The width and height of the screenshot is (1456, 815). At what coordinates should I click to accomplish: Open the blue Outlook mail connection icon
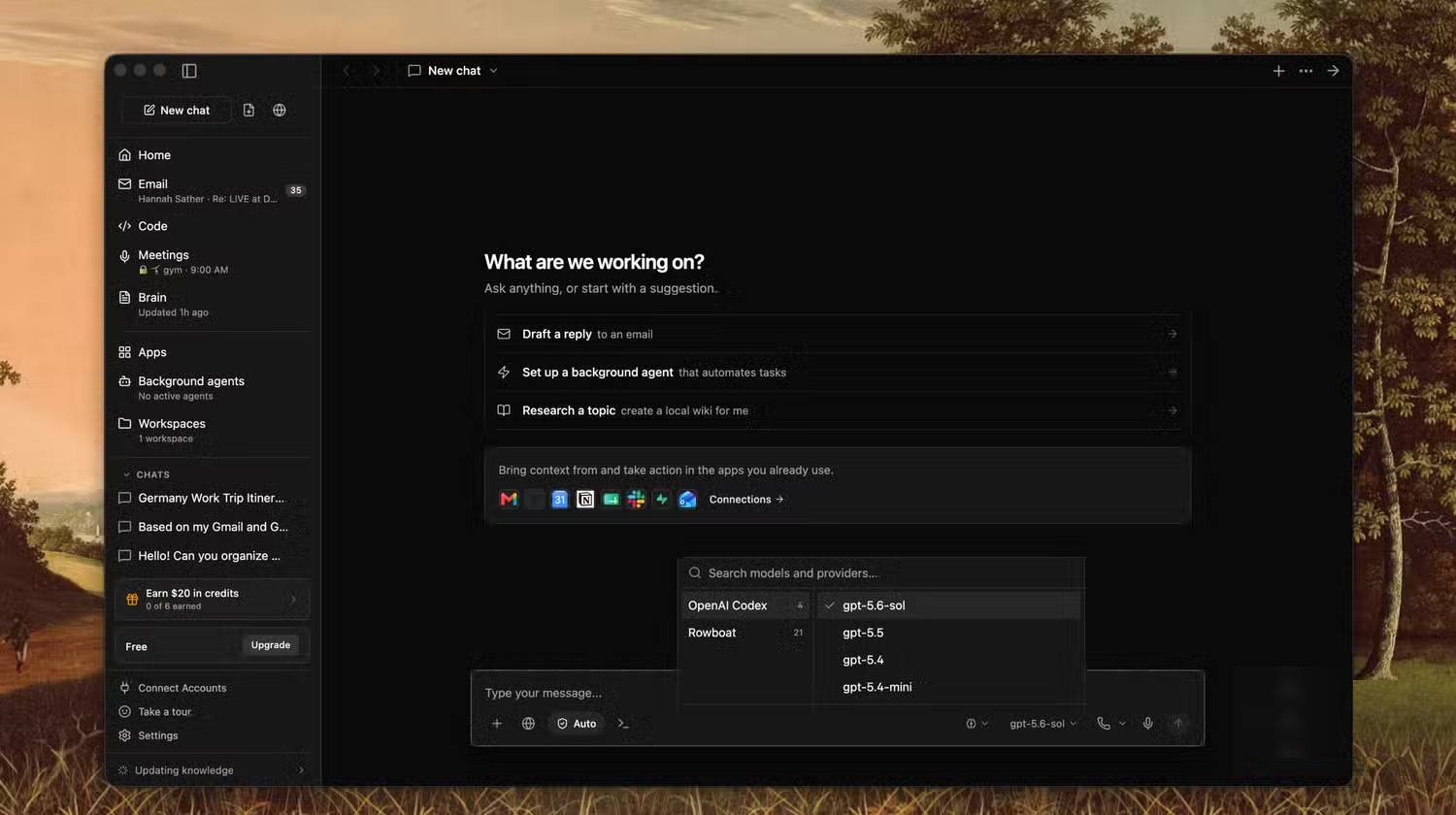tap(687, 500)
